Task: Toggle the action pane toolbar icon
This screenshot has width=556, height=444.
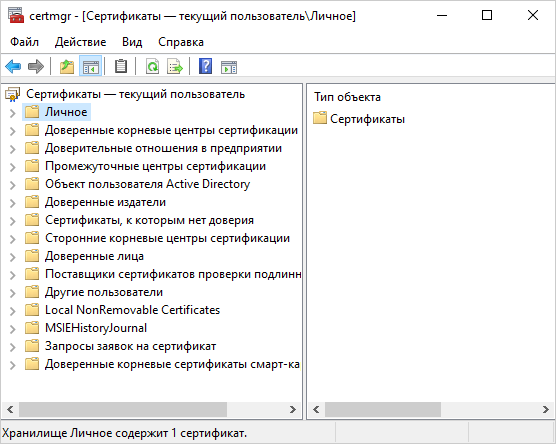Action: [229, 66]
